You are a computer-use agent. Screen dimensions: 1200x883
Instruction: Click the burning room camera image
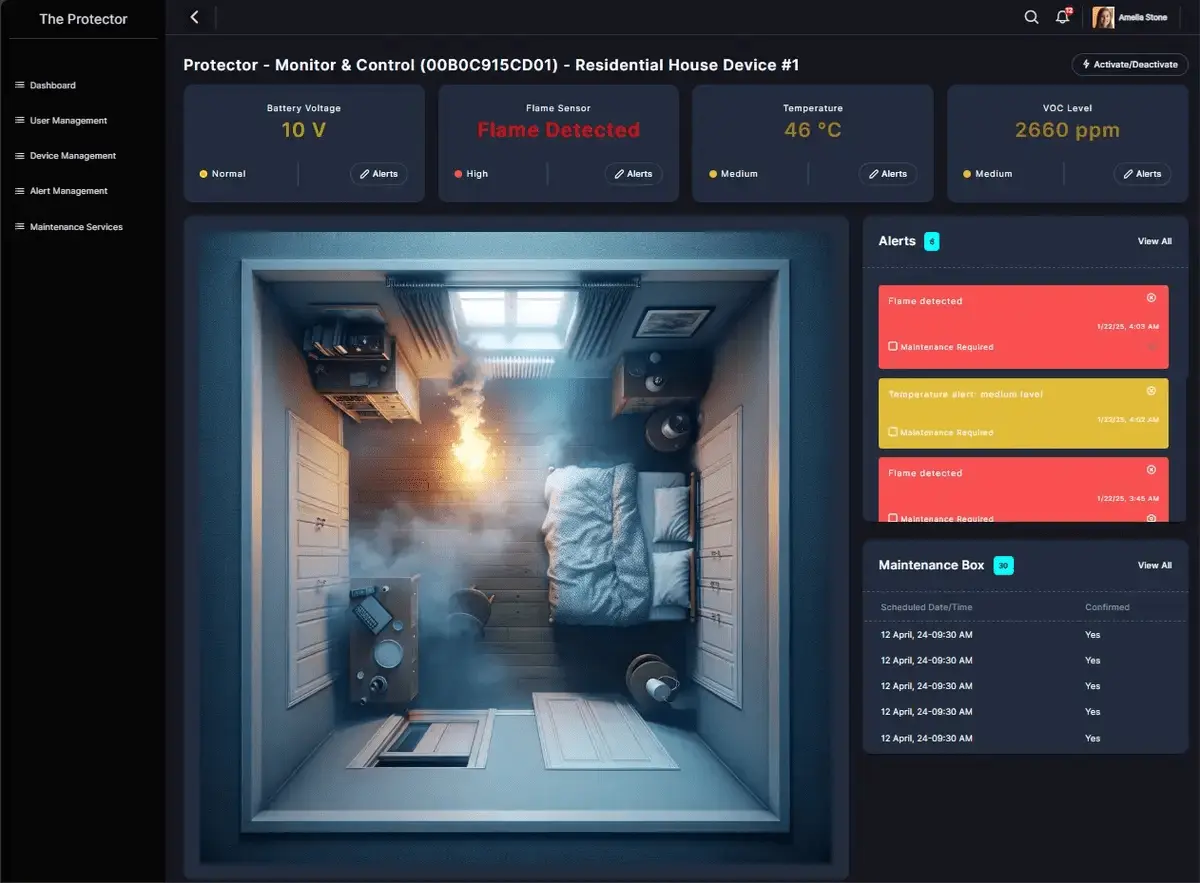[x=515, y=547]
